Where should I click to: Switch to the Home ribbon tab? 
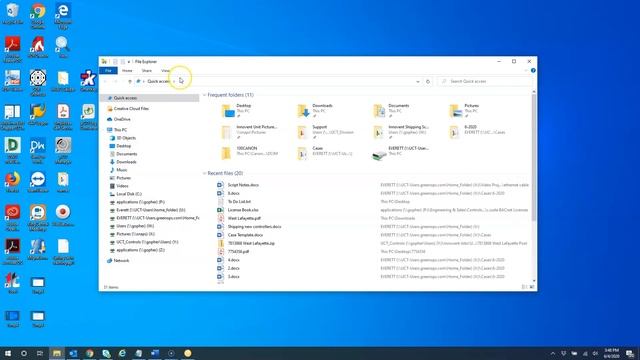coord(127,71)
